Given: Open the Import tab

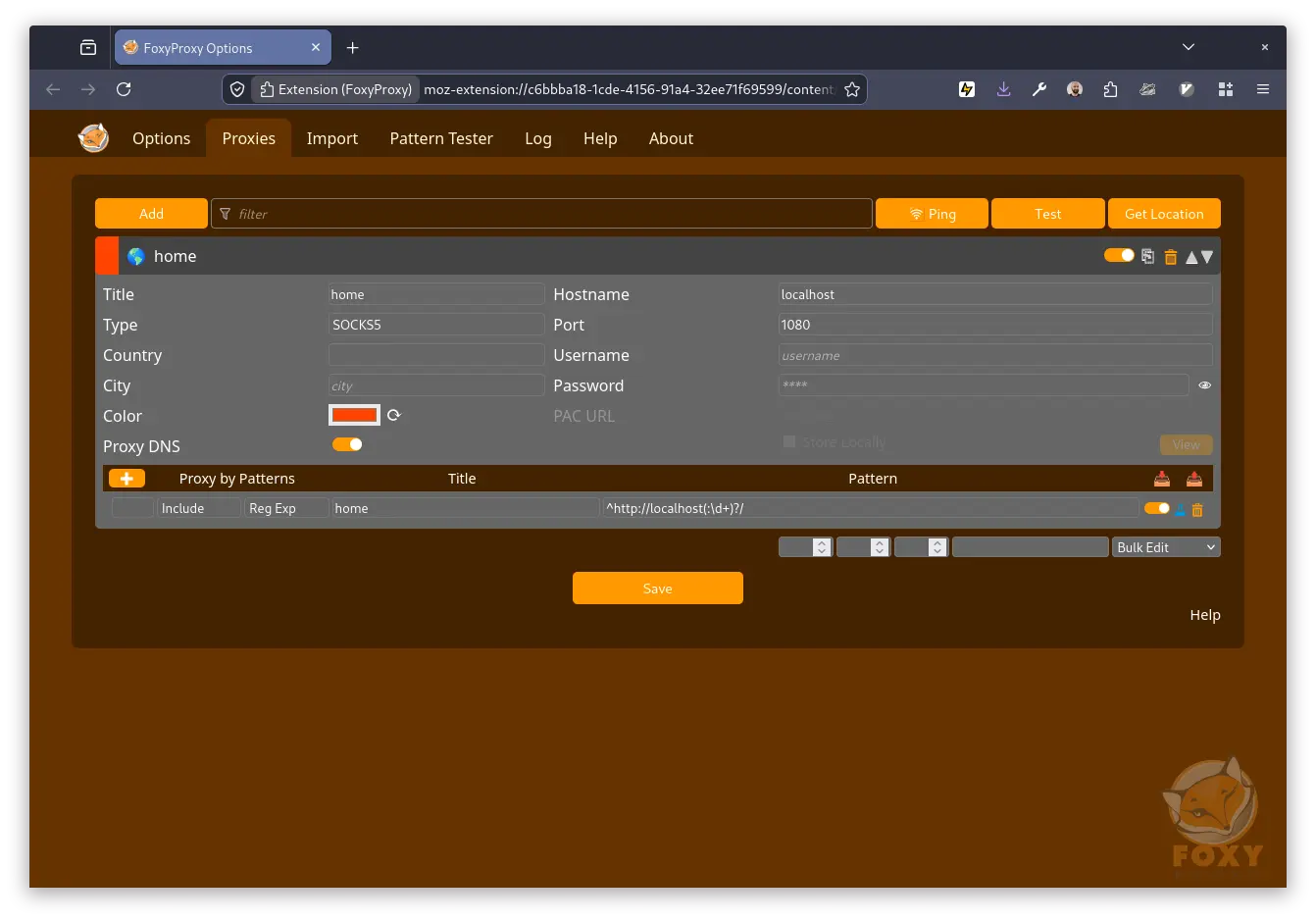Looking at the screenshot, I should 332,139.
